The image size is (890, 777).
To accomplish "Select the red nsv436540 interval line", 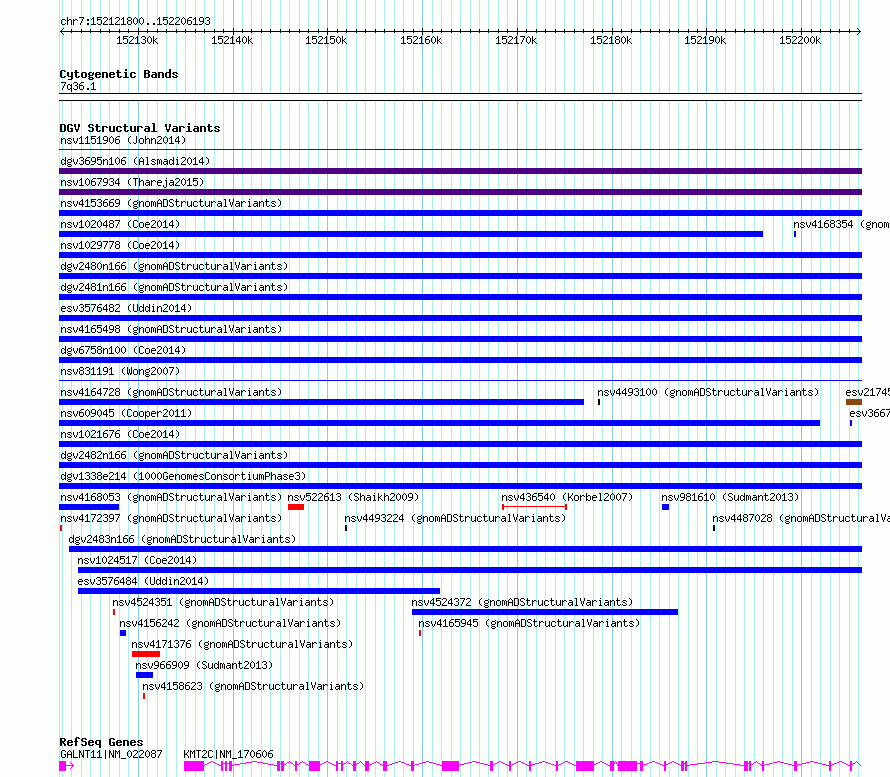I will click(534, 507).
